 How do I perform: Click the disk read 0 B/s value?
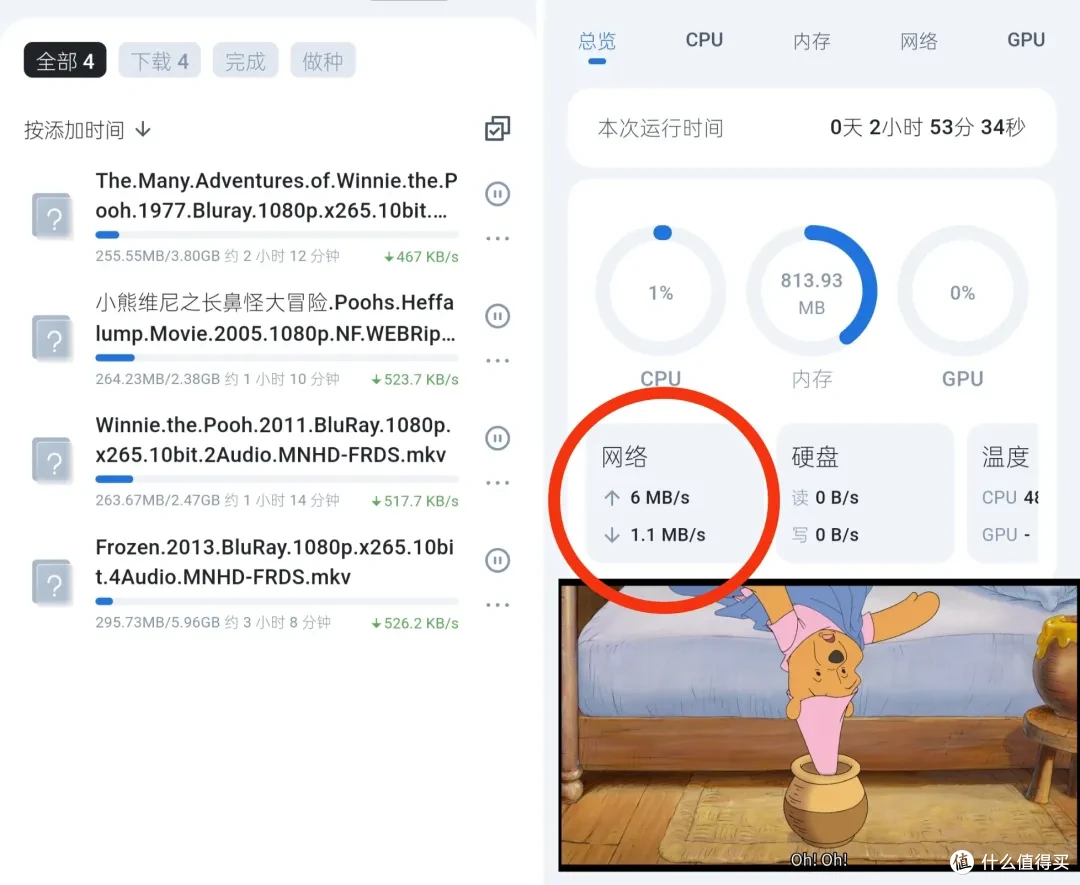tap(837, 497)
